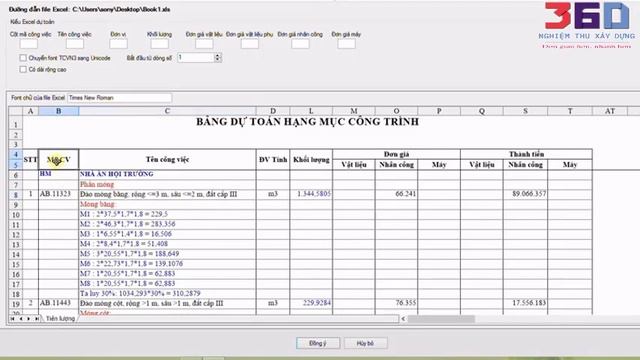The height and width of the screenshot is (360, 640).
Task: Select column header S
Action: point(525,111)
